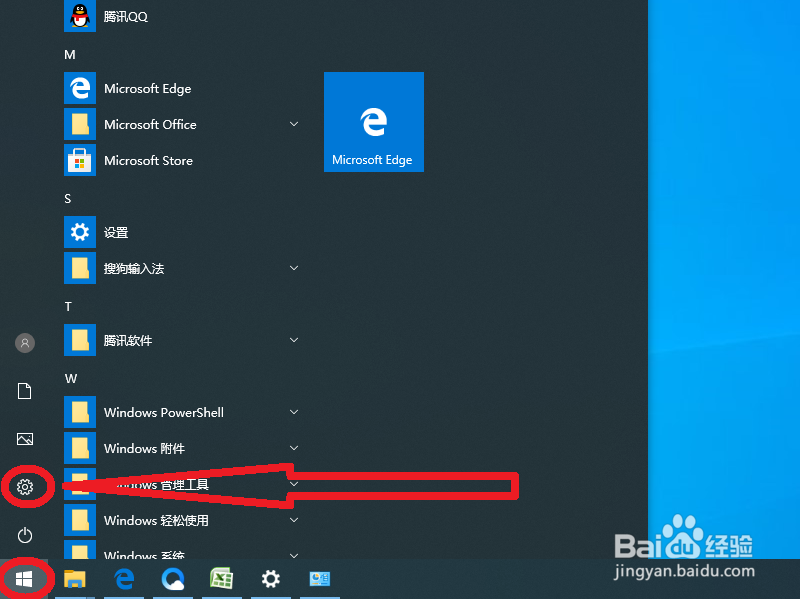Select the Windows 附件 label
The width and height of the screenshot is (800, 599).
coord(144,448)
